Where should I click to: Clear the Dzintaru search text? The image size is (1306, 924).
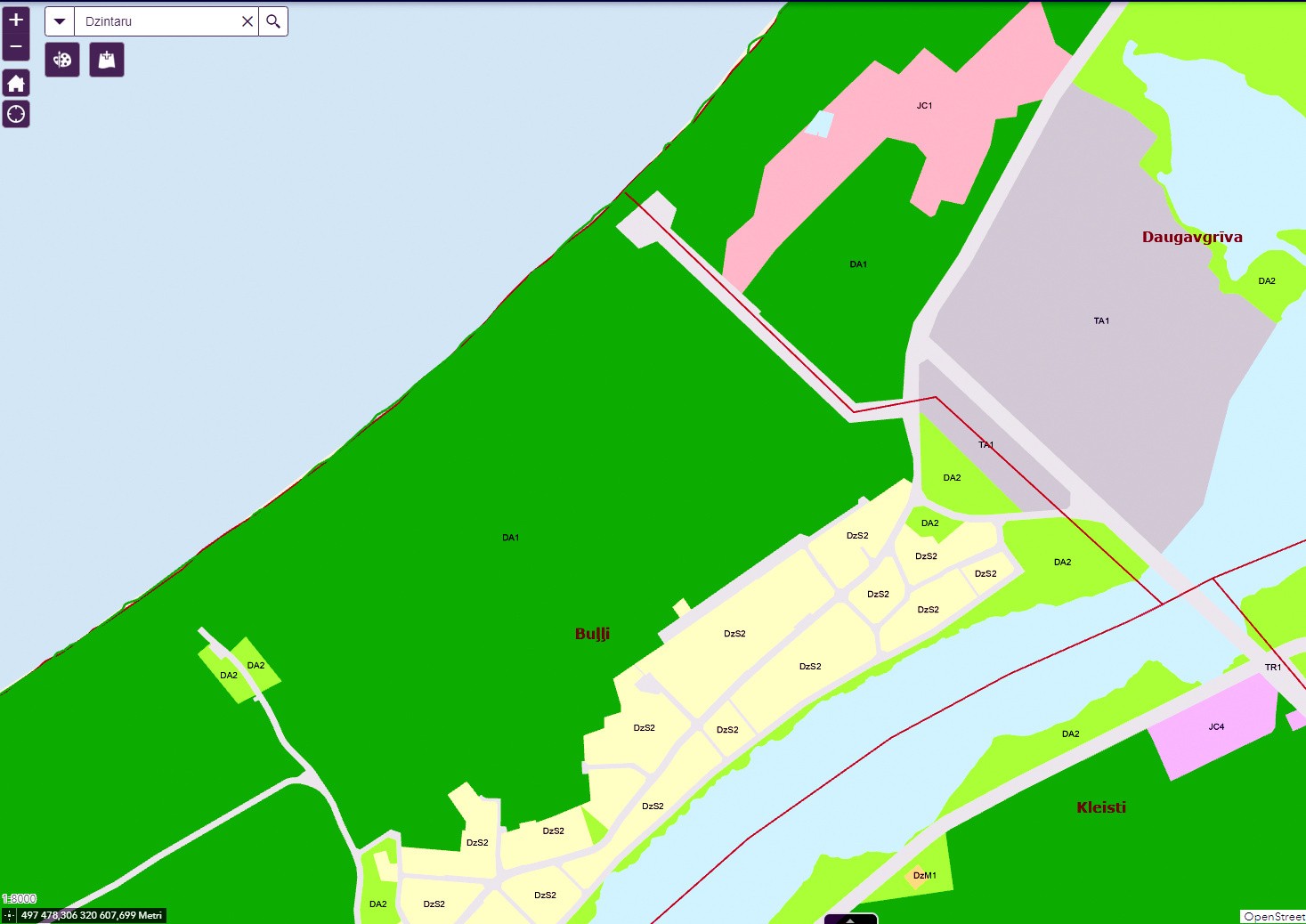pyautogui.click(x=247, y=21)
